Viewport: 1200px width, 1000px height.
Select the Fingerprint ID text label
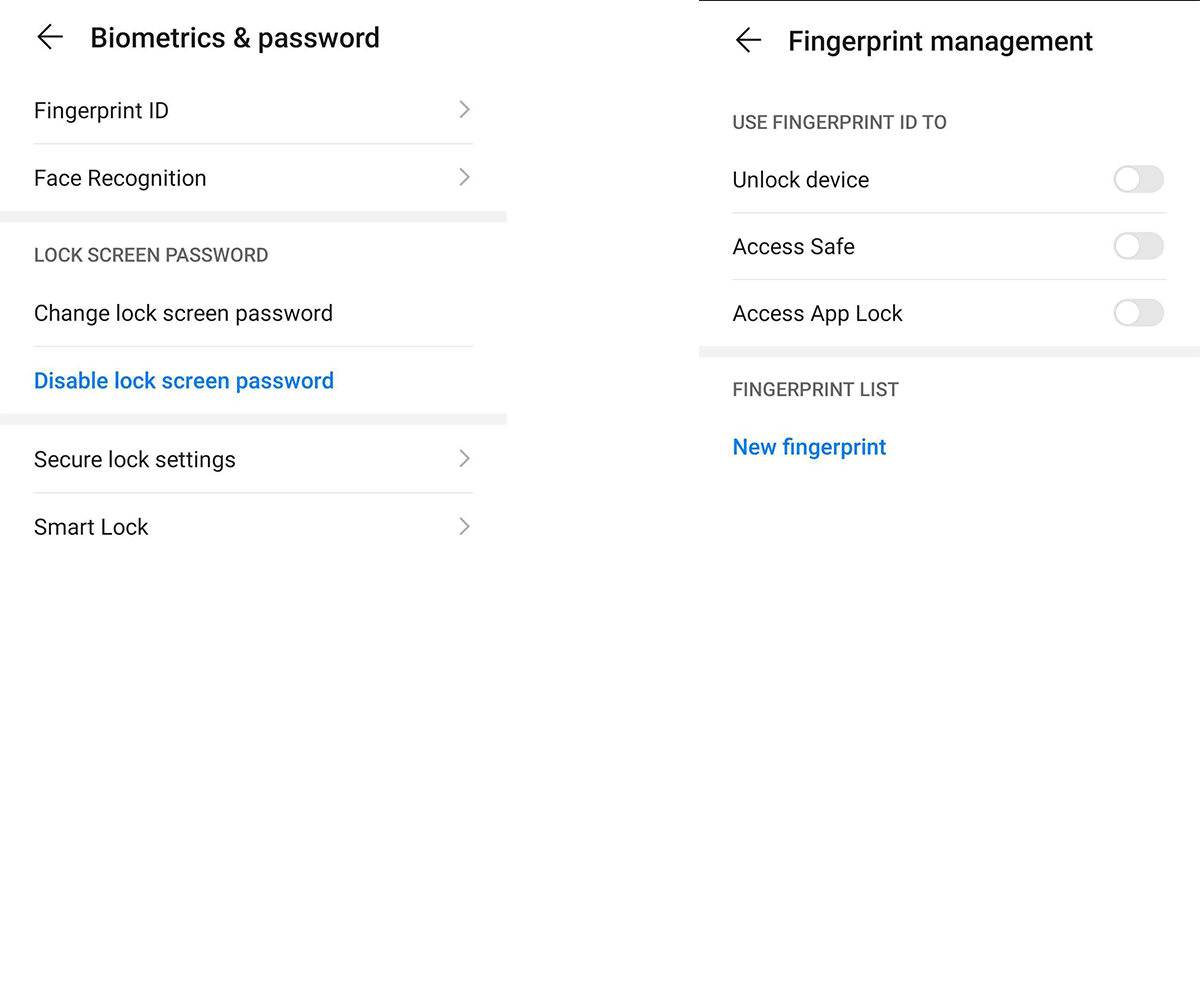101,111
